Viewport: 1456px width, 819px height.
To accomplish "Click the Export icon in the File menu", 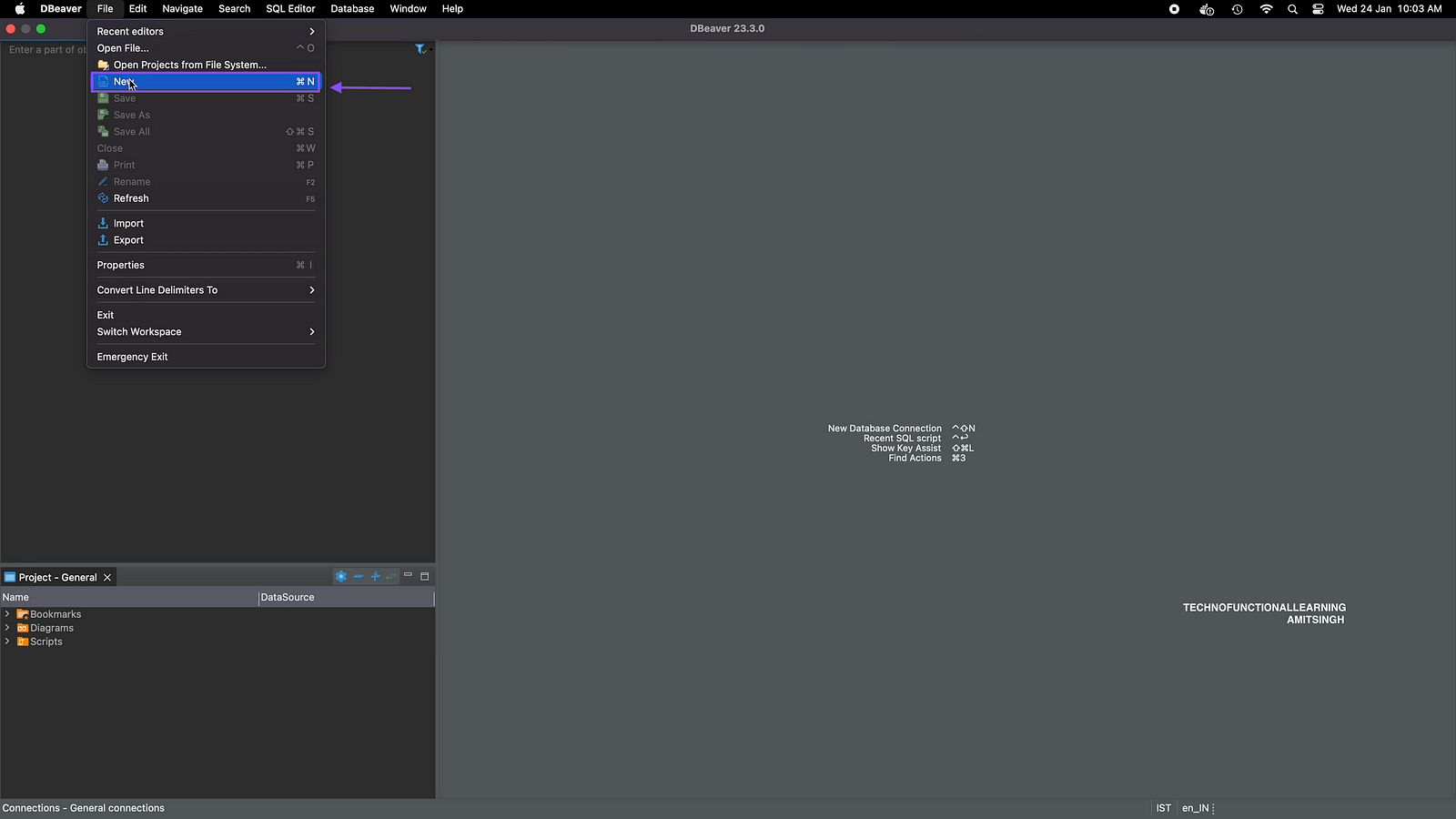I will pos(103,240).
